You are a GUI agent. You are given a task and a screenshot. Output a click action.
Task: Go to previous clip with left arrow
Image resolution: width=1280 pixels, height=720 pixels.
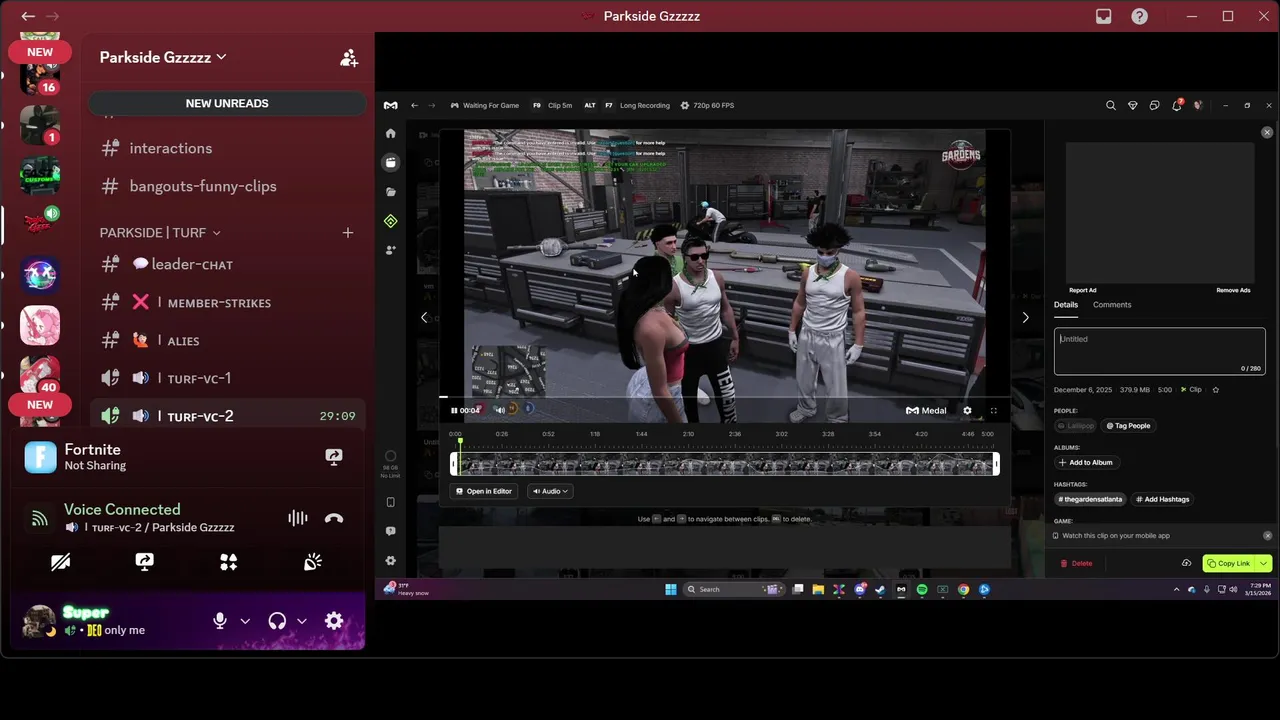[424, 317]
